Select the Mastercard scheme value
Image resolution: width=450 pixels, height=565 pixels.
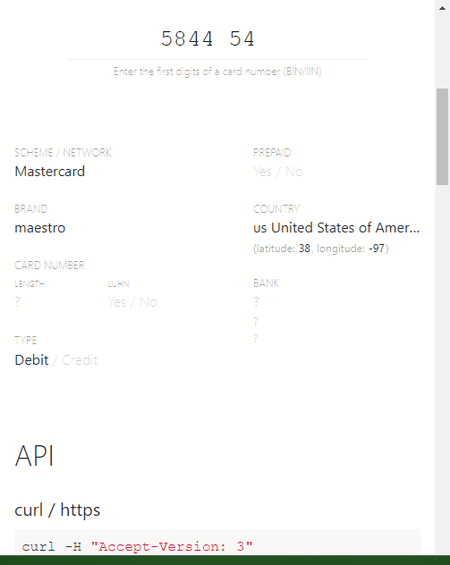pos(50,172)
